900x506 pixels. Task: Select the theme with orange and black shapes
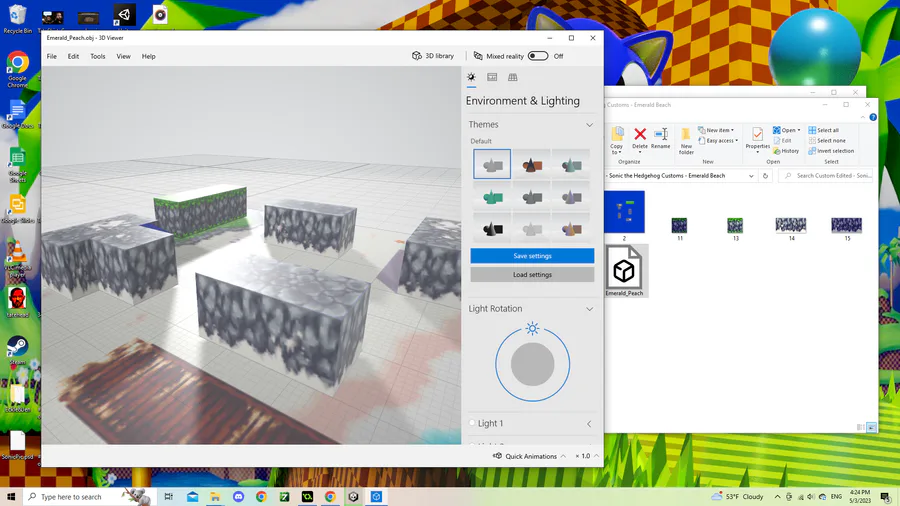click(532, 164)
